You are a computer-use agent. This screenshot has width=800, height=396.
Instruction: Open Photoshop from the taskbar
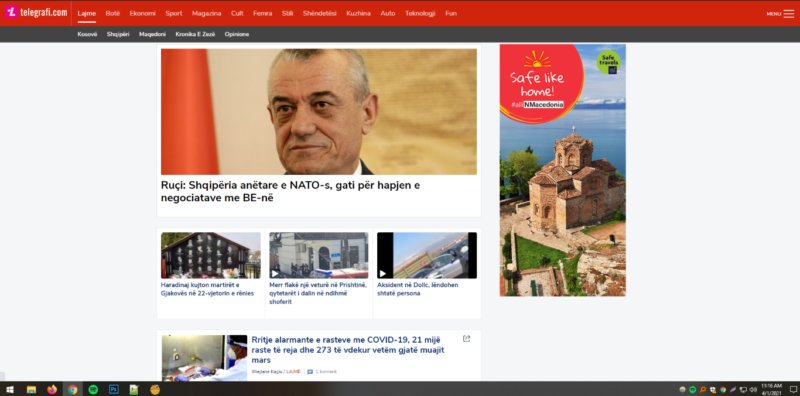pos(114,389)
